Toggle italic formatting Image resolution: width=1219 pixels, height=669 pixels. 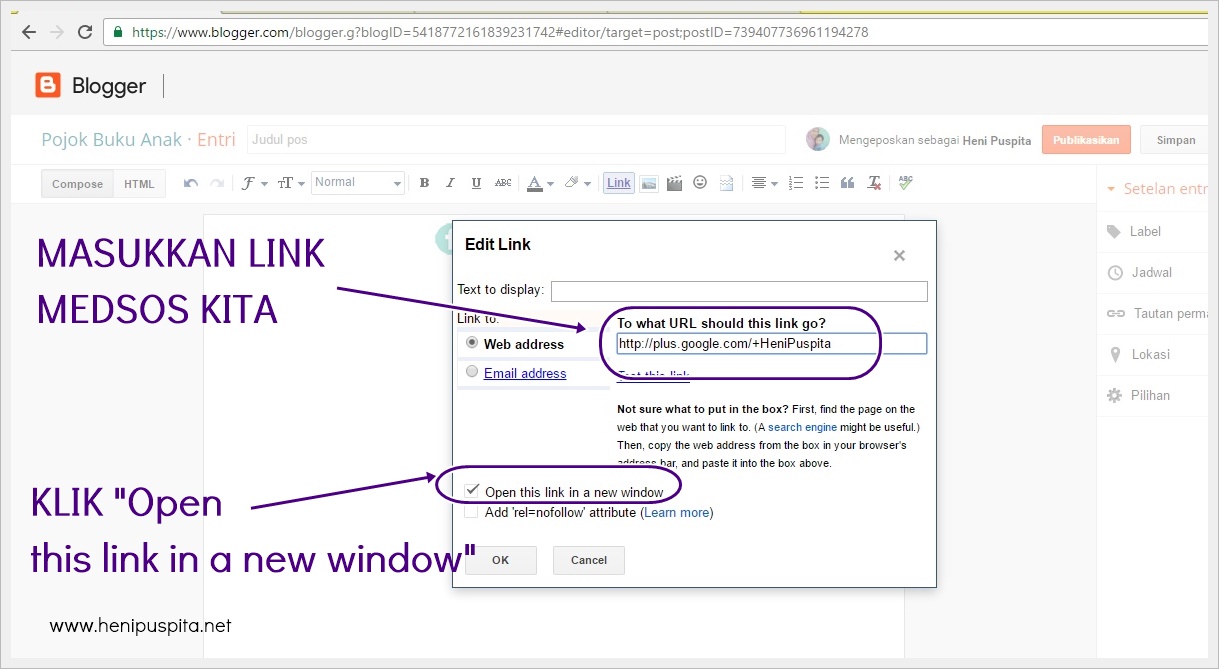450,183
